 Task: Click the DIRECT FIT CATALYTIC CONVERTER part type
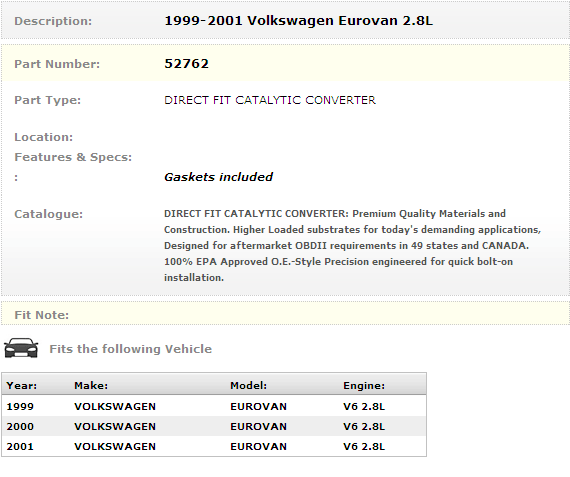[x=270, y=100]
